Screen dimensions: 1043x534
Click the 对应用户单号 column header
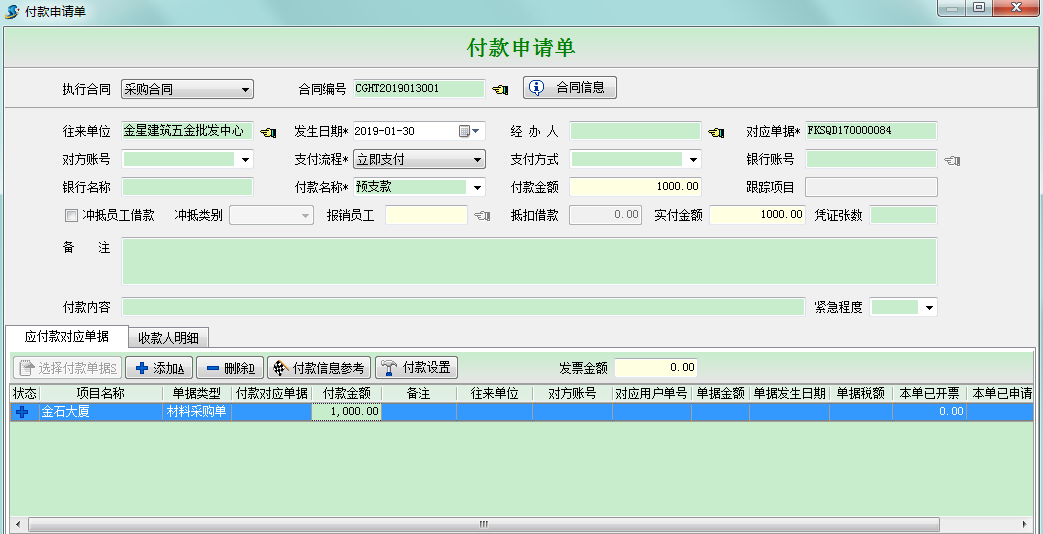coord(651,394)
